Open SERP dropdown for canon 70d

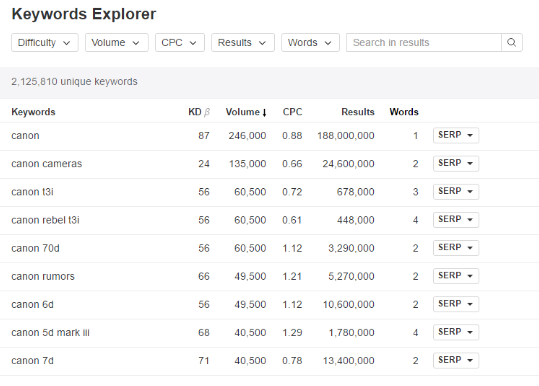click(x=456, y=248)
